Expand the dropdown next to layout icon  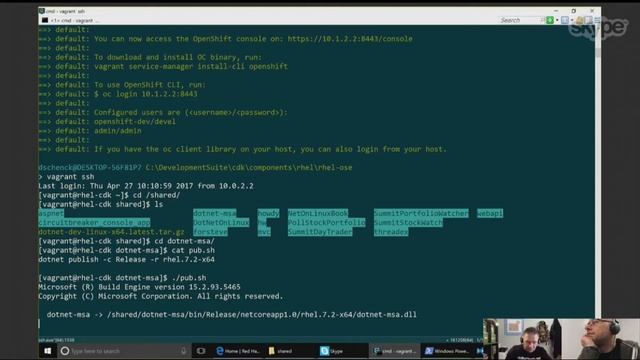[572, 20]
